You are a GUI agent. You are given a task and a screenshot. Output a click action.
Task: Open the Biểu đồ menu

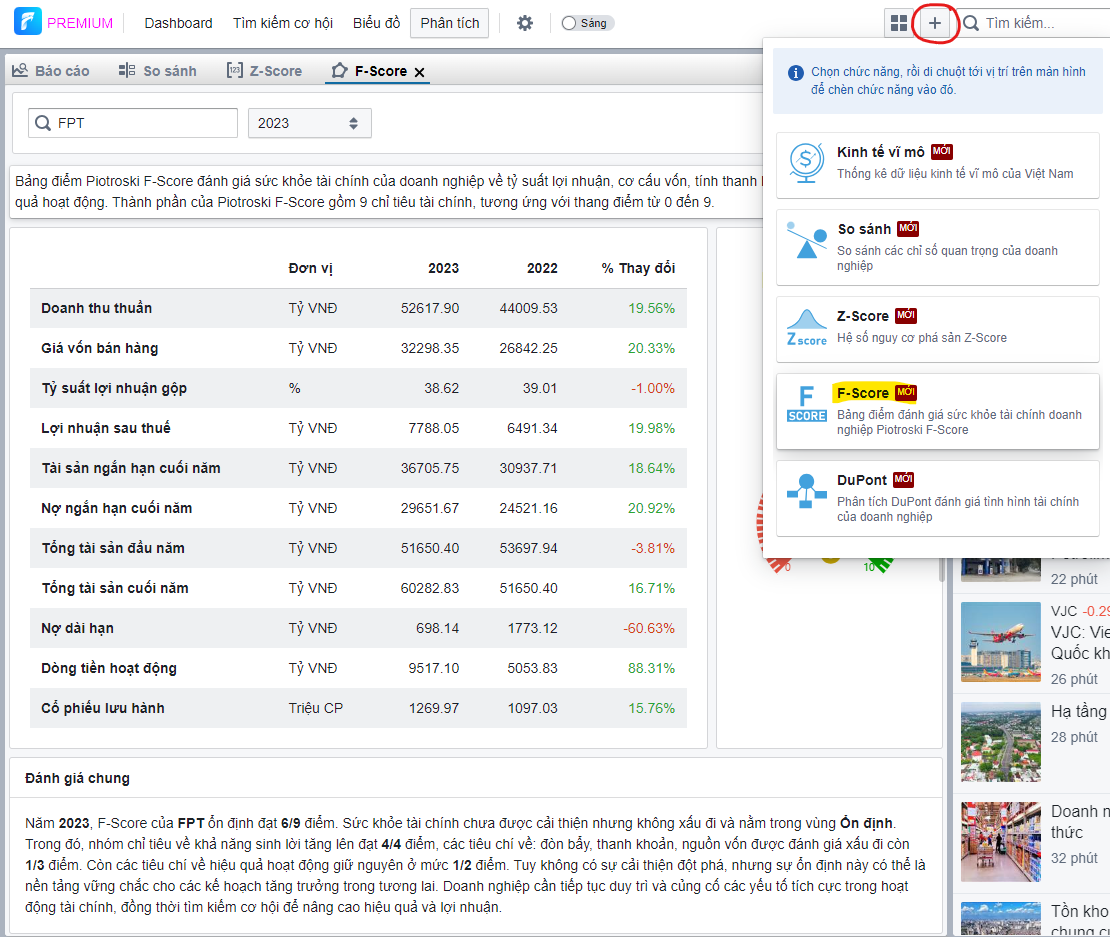pyautogui.click(x=377, y=23)
